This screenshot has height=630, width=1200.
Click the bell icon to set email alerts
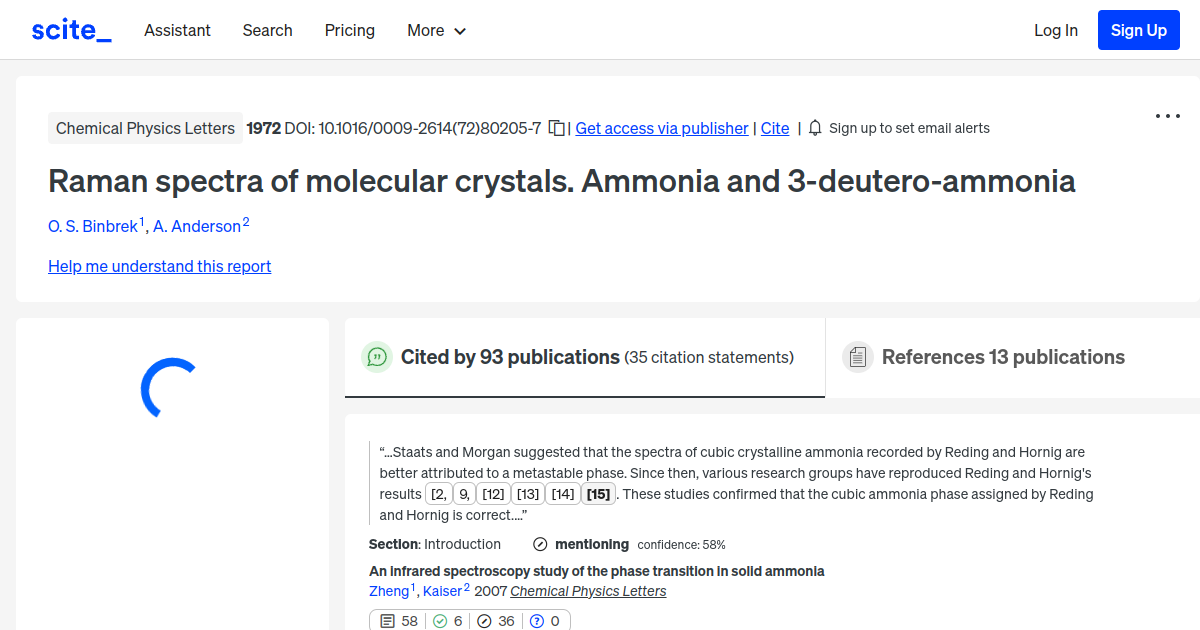point(815,128)
